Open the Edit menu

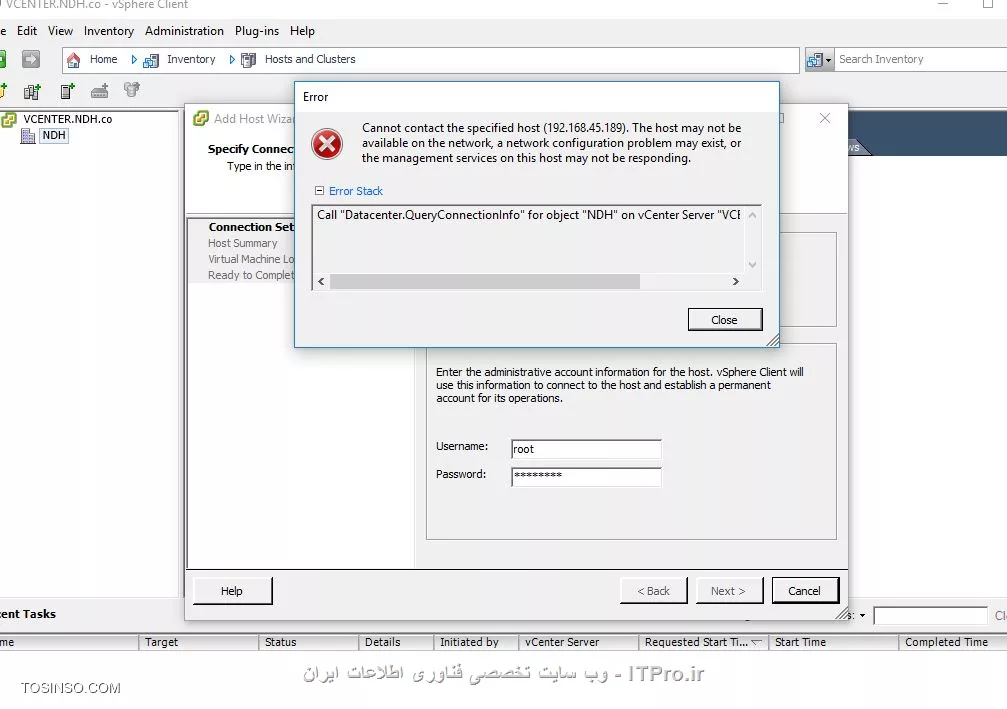point(26,31)
